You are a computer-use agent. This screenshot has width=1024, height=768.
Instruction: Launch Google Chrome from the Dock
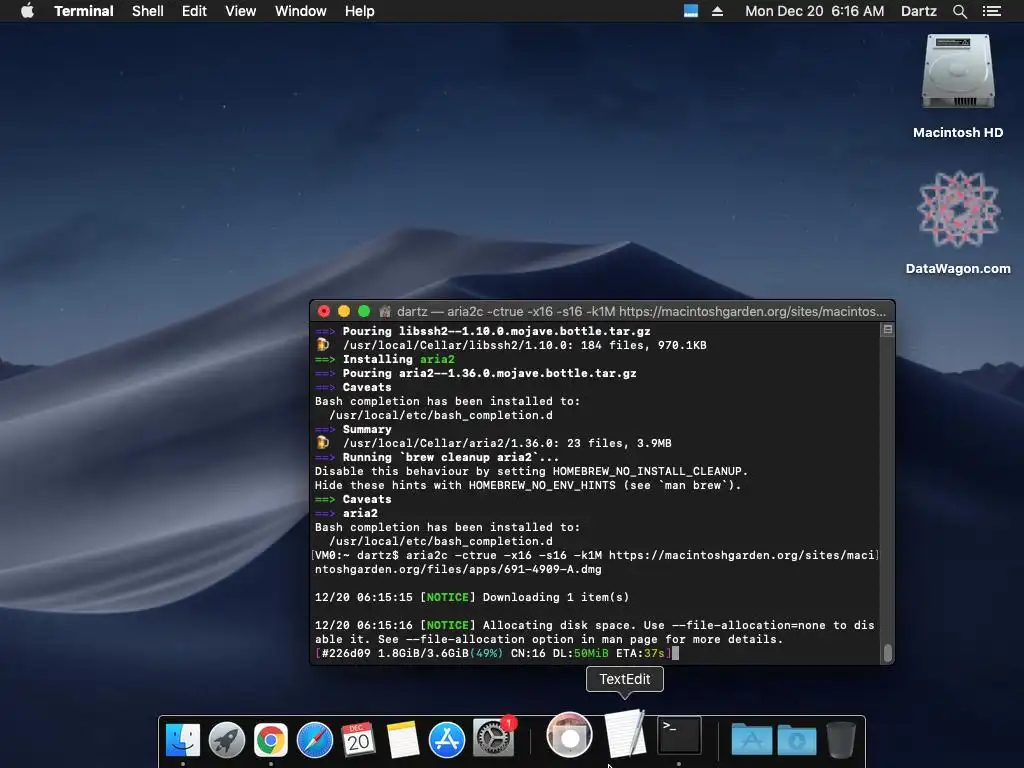tap(270, 740)
